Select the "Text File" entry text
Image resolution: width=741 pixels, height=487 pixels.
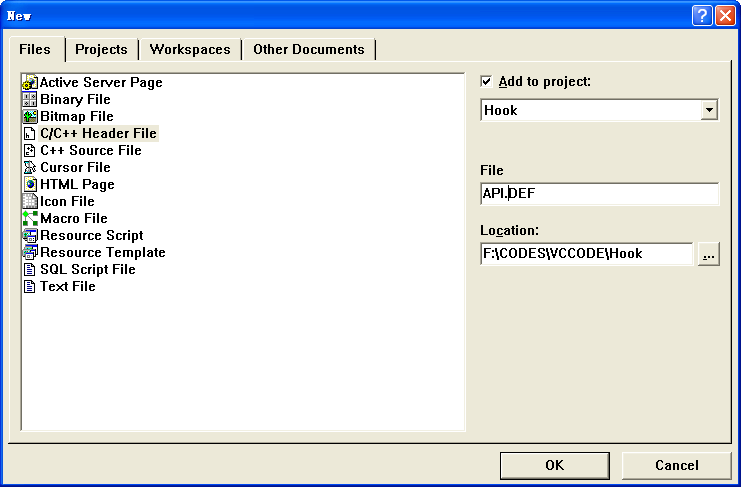(68, 286)
